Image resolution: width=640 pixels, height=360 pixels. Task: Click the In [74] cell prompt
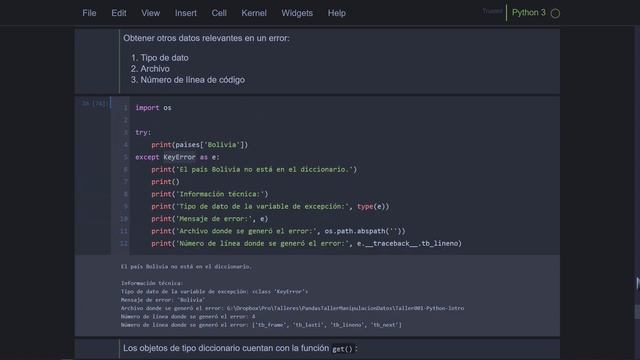click(x=94, y=104)
